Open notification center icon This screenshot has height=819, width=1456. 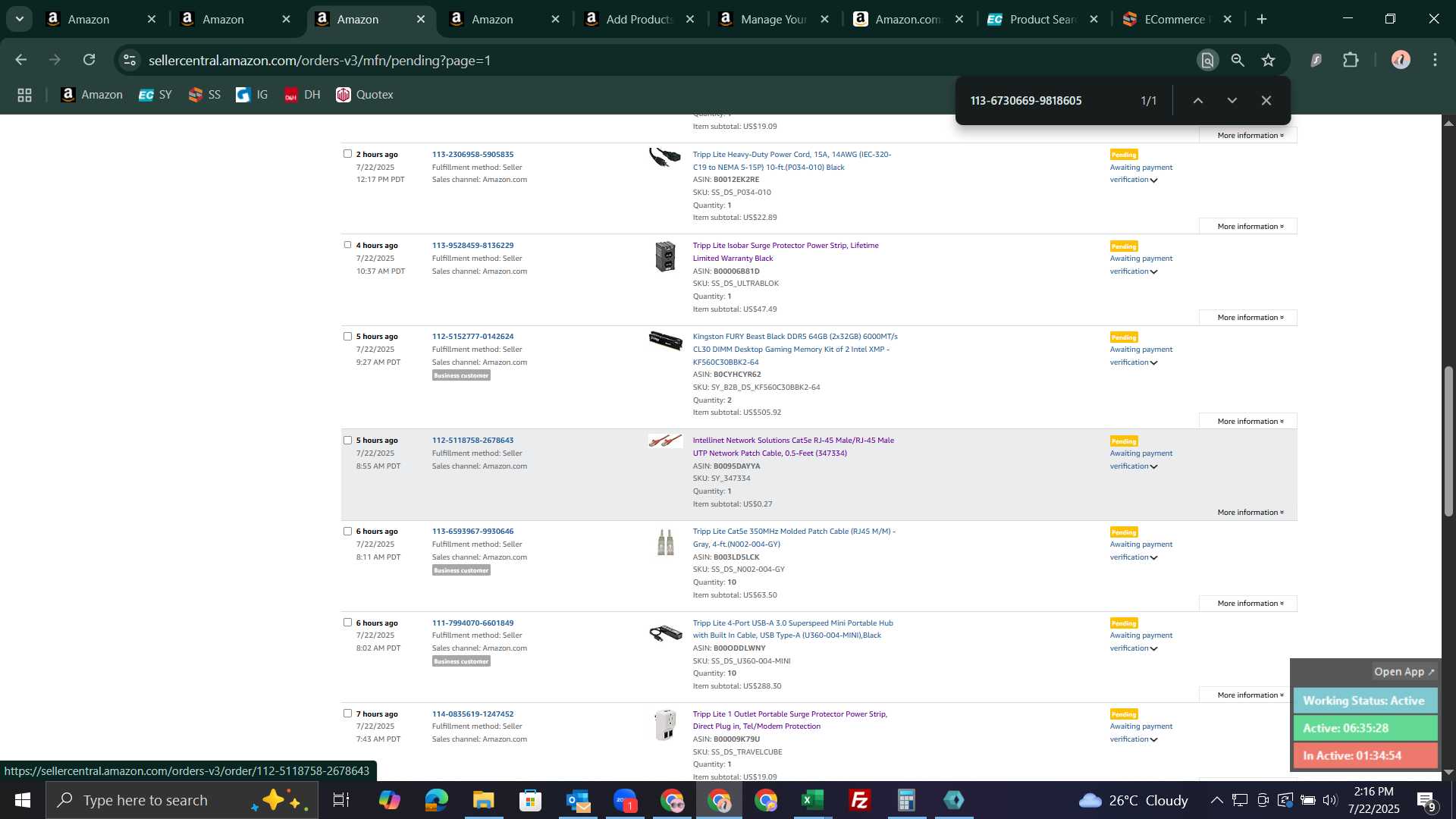click(x=1426, y=800)
